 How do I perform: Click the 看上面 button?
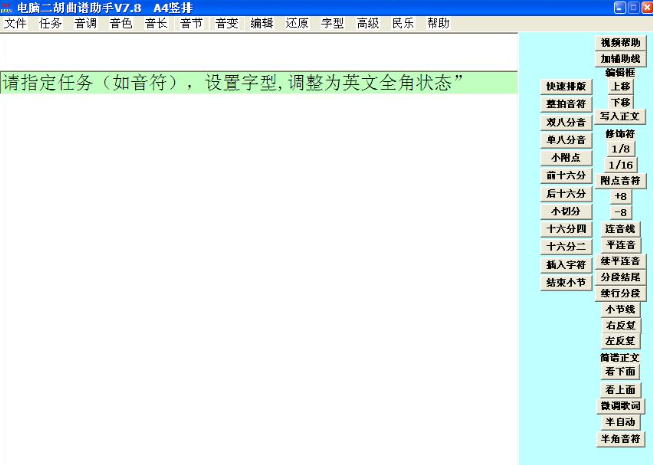tap(621, 390)
